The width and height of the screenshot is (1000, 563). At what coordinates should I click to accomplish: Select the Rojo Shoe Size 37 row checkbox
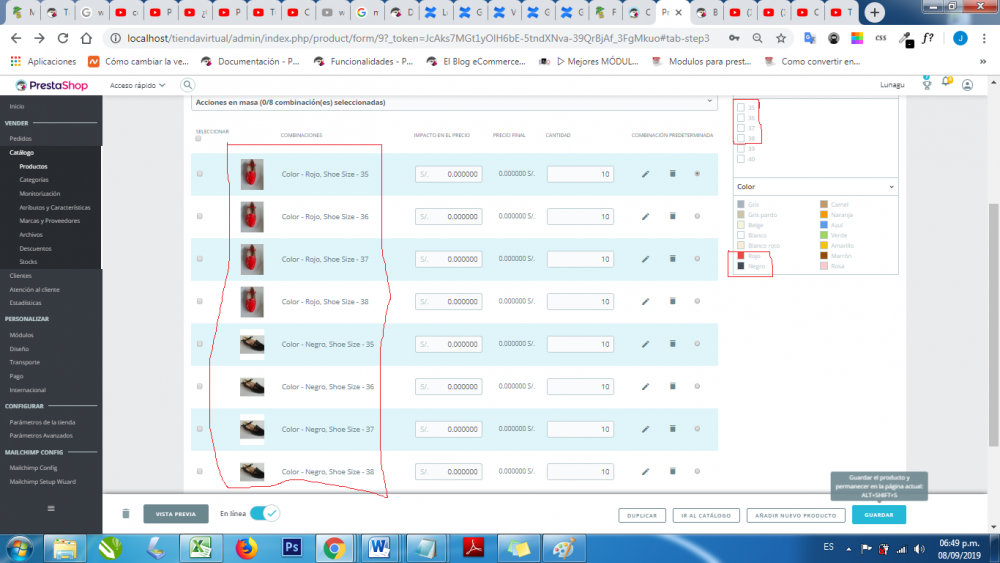pyautogui.click(x=200, y=259)
